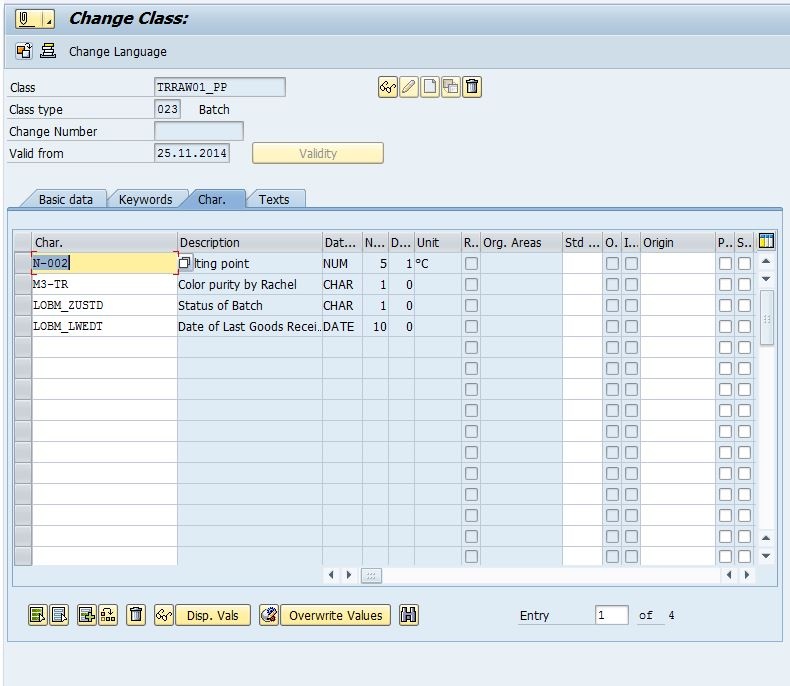Open search help icon beside N-002

[185, 263]
